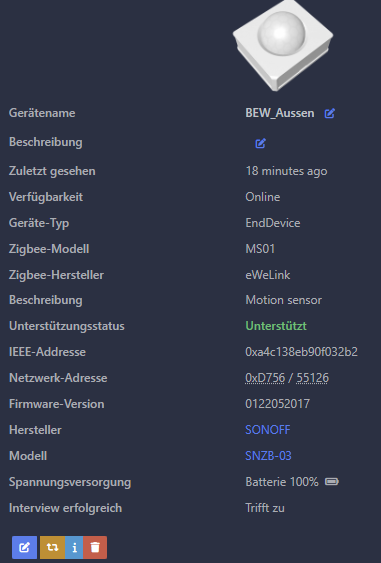Image resolution: width=381 pixels, height=563 pixels.
Task: Open the SONOFF manufacturer link
Action: point(268,430)
